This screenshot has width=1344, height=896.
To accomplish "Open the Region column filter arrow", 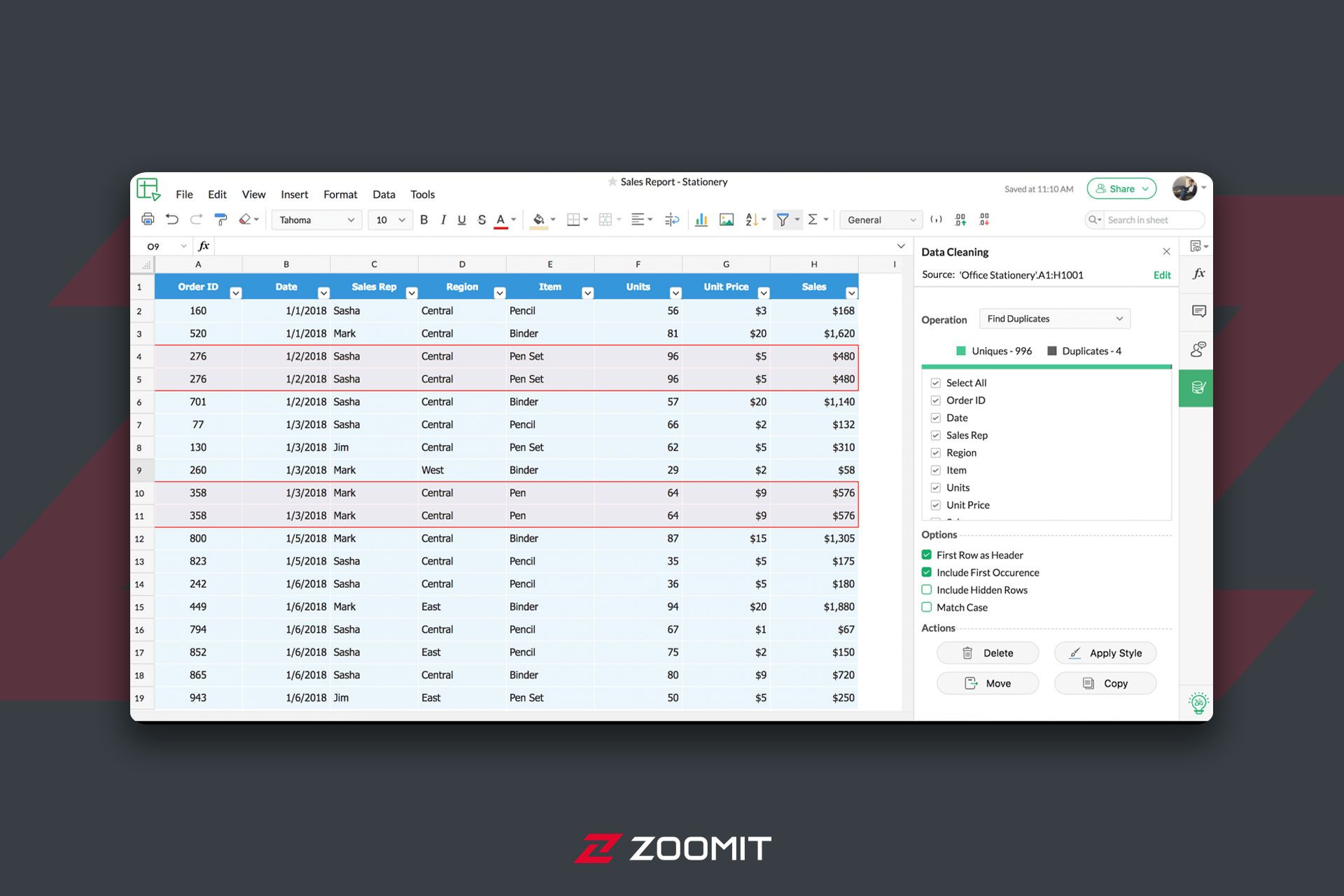I will pos(500,293).
